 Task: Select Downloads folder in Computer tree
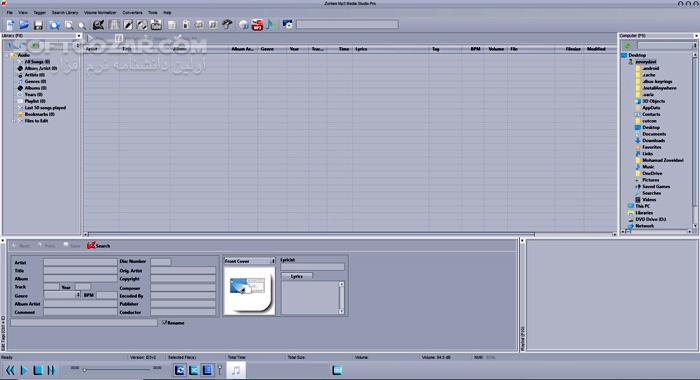point(654,140)
